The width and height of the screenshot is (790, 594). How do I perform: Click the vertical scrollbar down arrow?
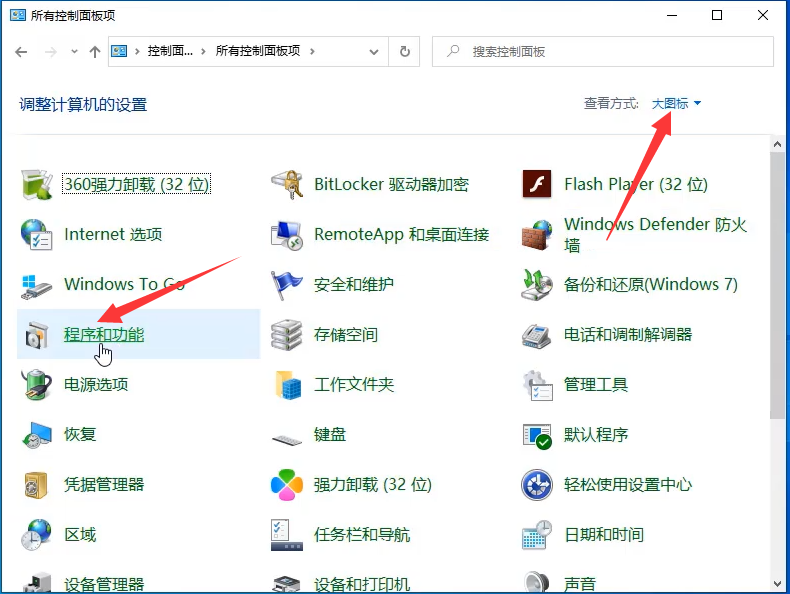point(778,583)
